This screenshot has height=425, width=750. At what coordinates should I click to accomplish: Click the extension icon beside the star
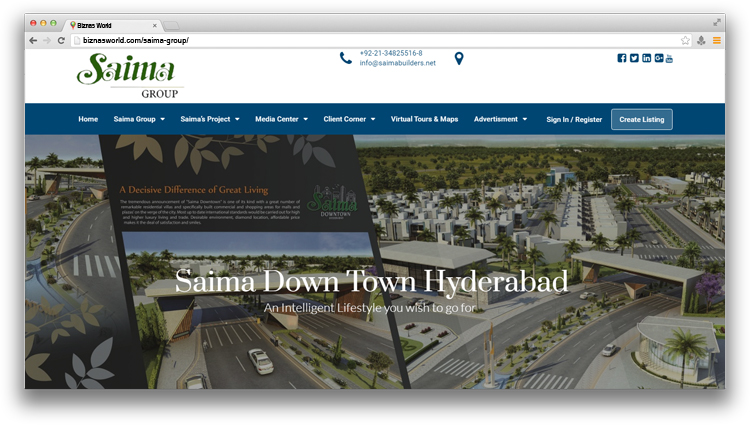click(701, 41)
